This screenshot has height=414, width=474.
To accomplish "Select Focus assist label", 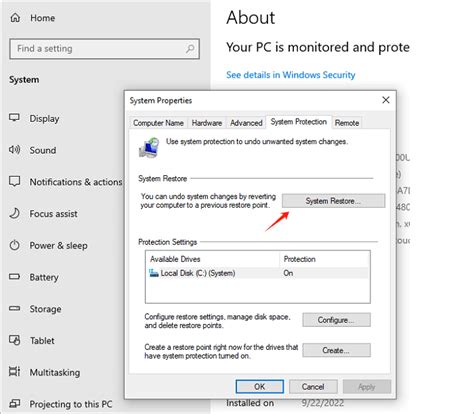I will coord(53,214).
